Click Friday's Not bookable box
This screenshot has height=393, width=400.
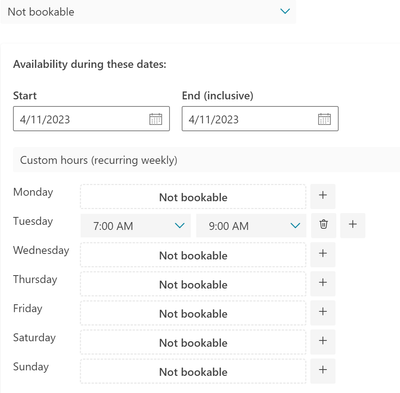click(193, 313)
